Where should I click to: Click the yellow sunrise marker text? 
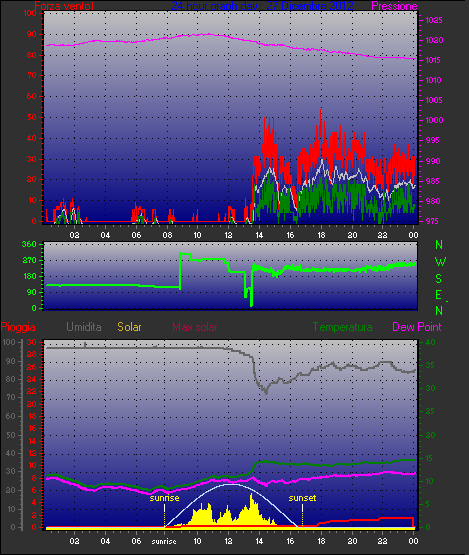[164, 498]
